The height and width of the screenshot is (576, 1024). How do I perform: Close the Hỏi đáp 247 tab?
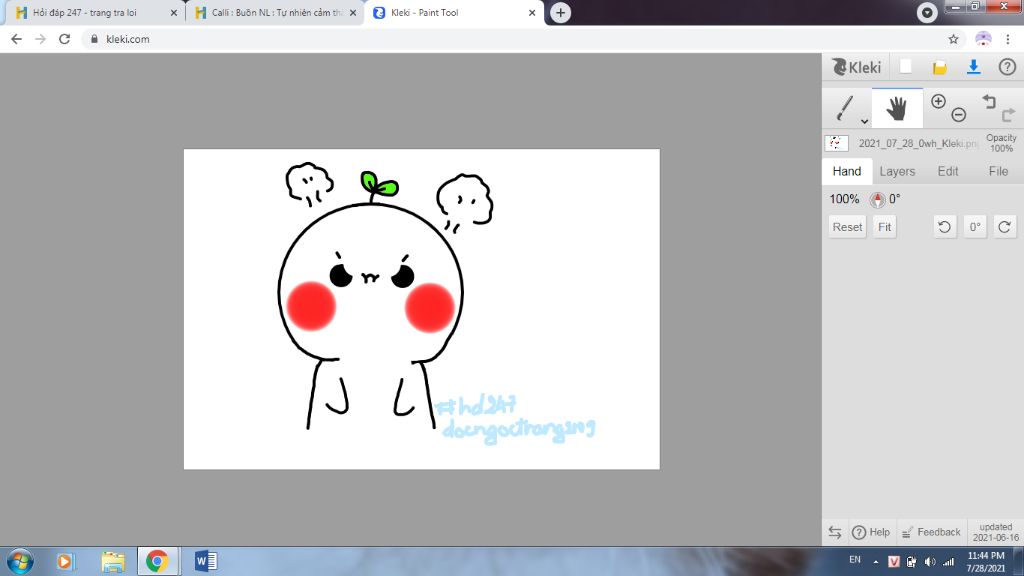174,12
